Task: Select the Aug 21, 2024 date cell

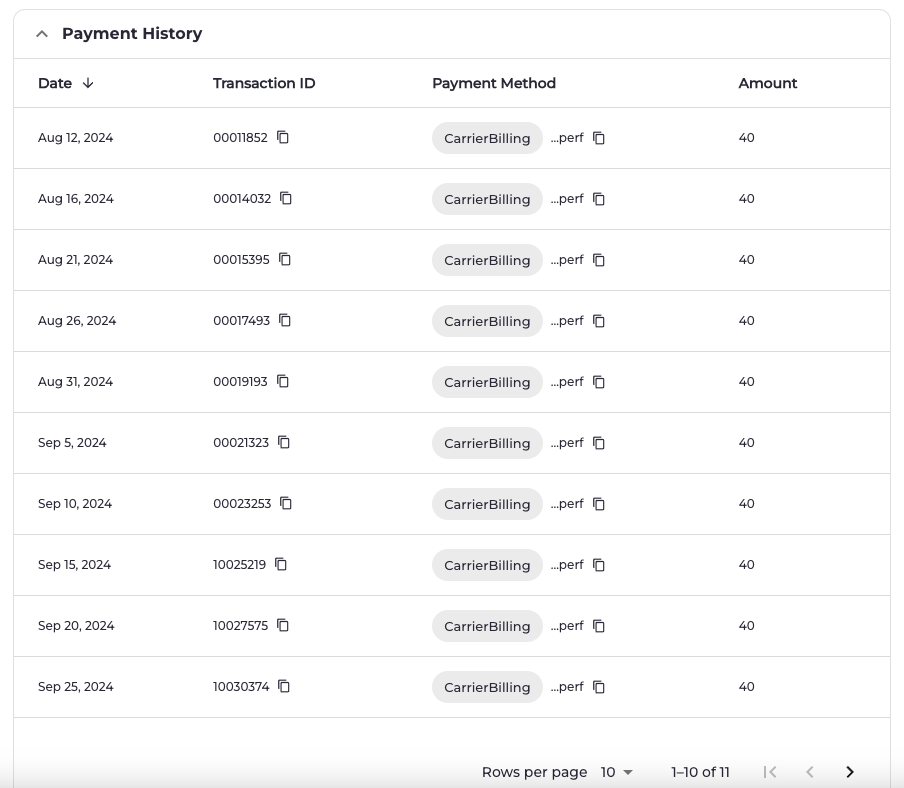Action: pos(76,260)
